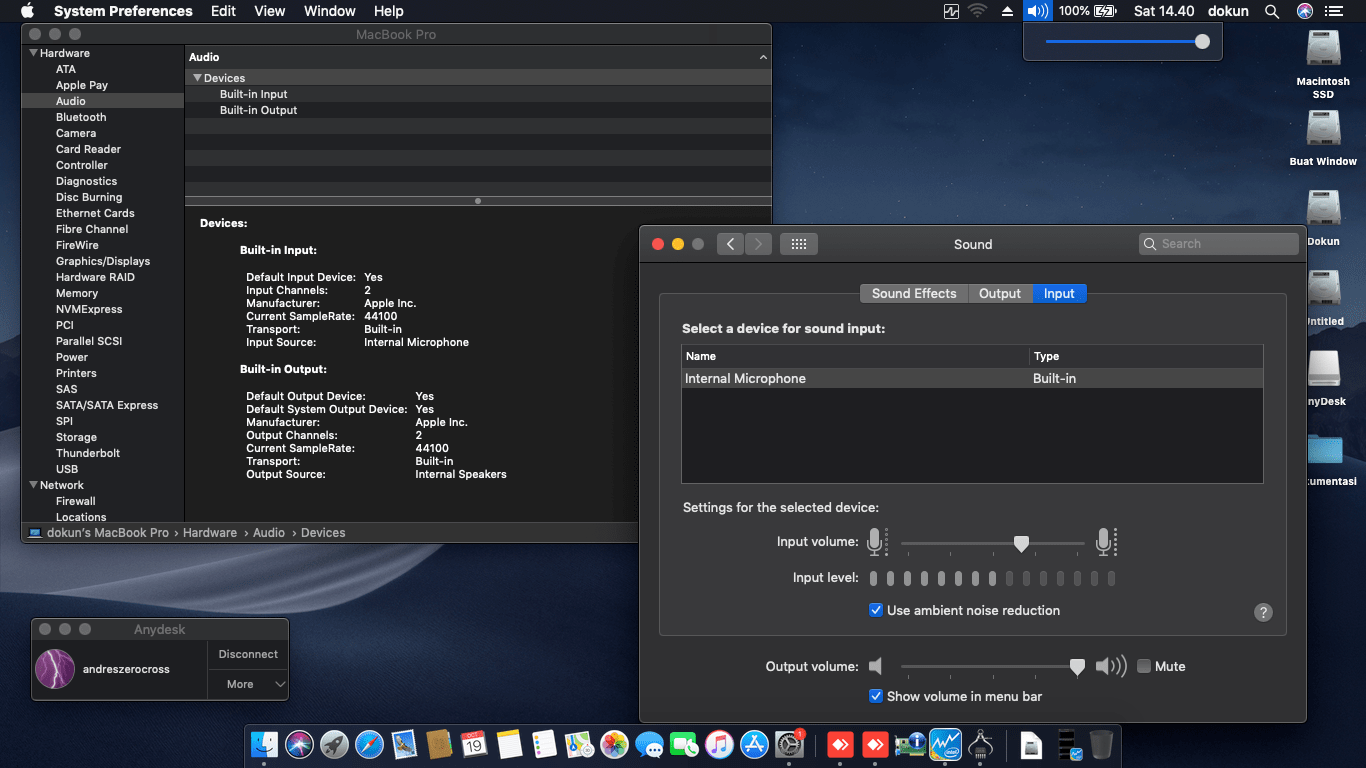The image size is (1366, 768).
Task: Switch to the Output tab
Action: (x=1000, y=293)
